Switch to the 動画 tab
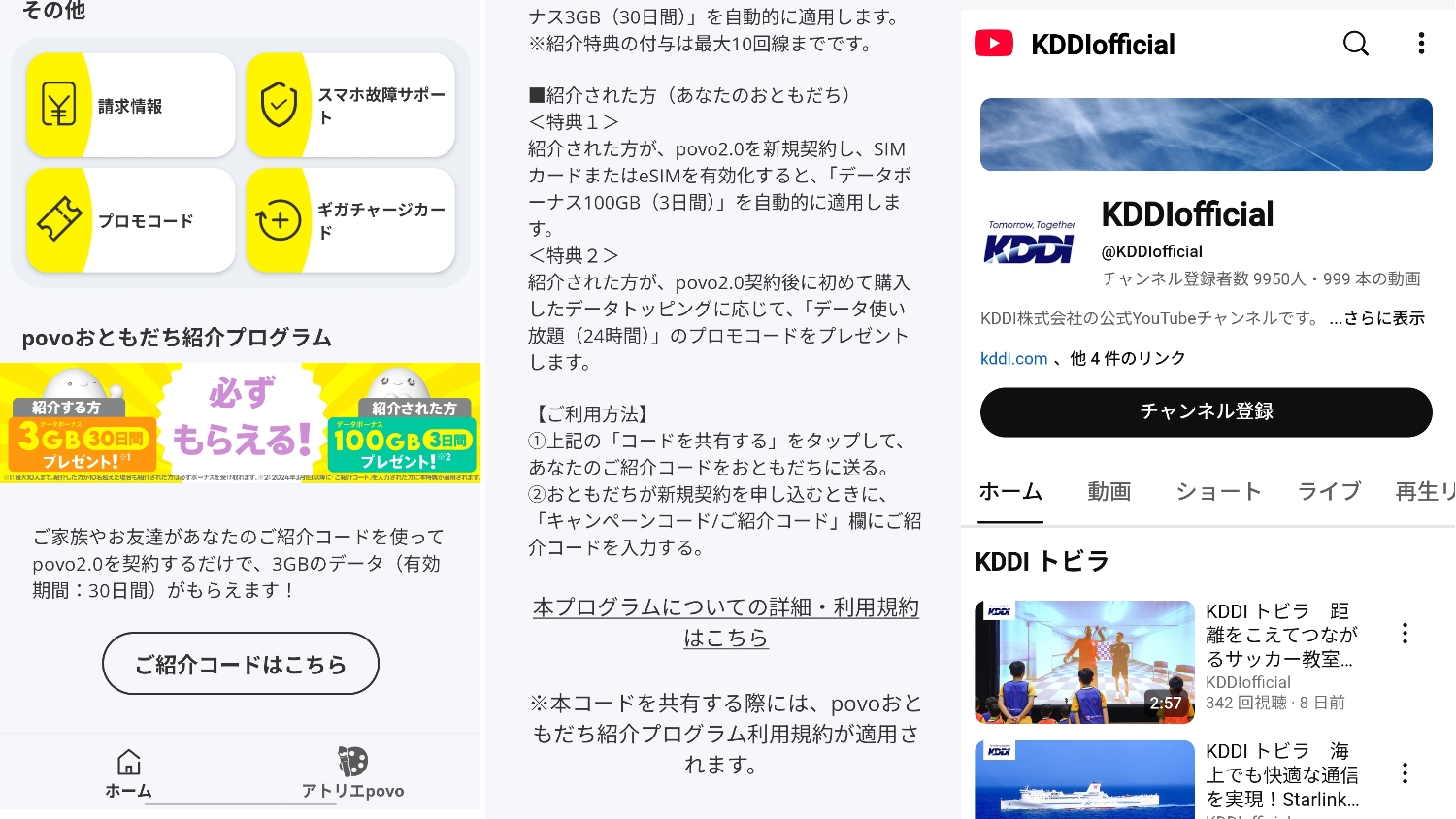 [1109, 492]
